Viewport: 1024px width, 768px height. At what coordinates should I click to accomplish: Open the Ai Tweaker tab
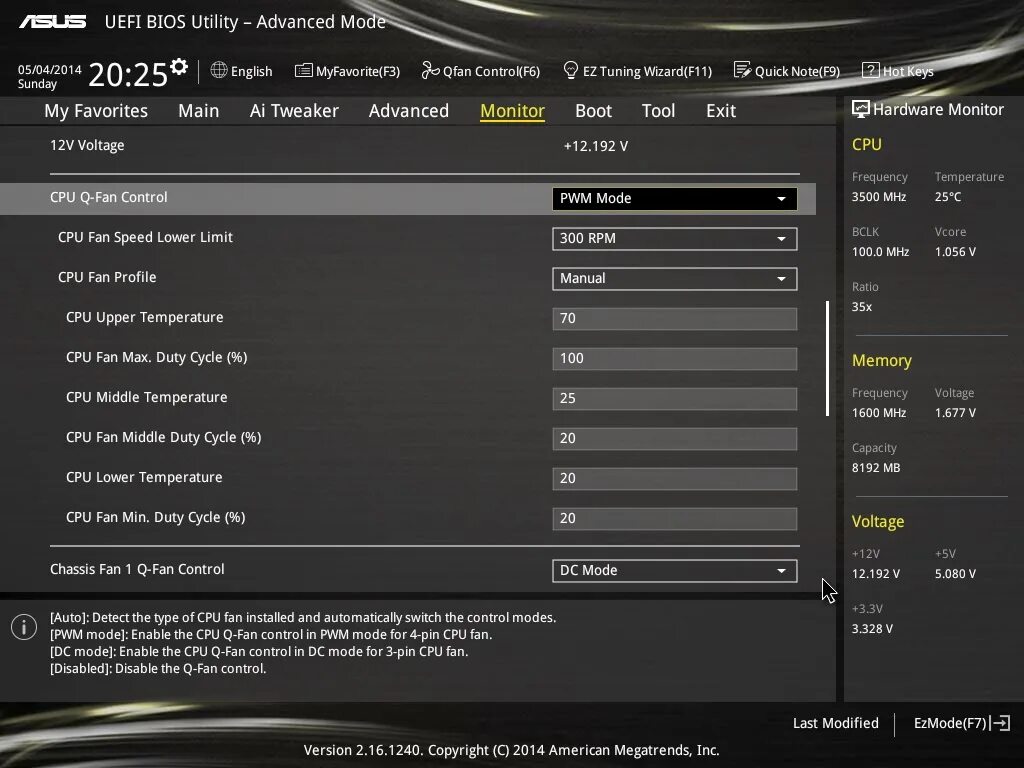[294, 111]
